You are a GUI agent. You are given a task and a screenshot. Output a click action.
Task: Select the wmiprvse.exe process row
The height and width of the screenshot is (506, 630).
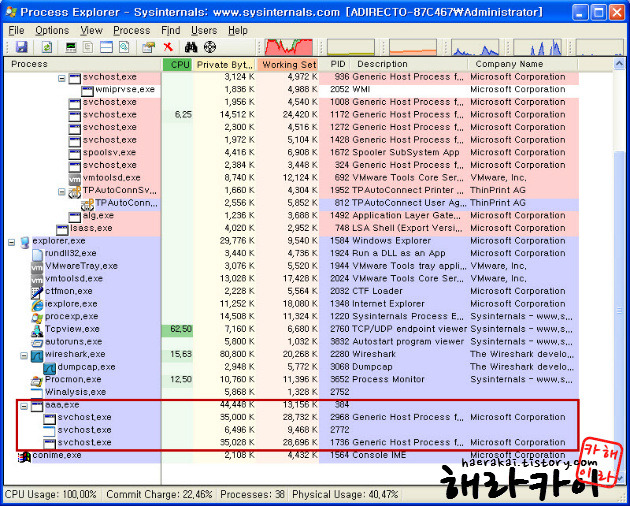click(291, 89)
